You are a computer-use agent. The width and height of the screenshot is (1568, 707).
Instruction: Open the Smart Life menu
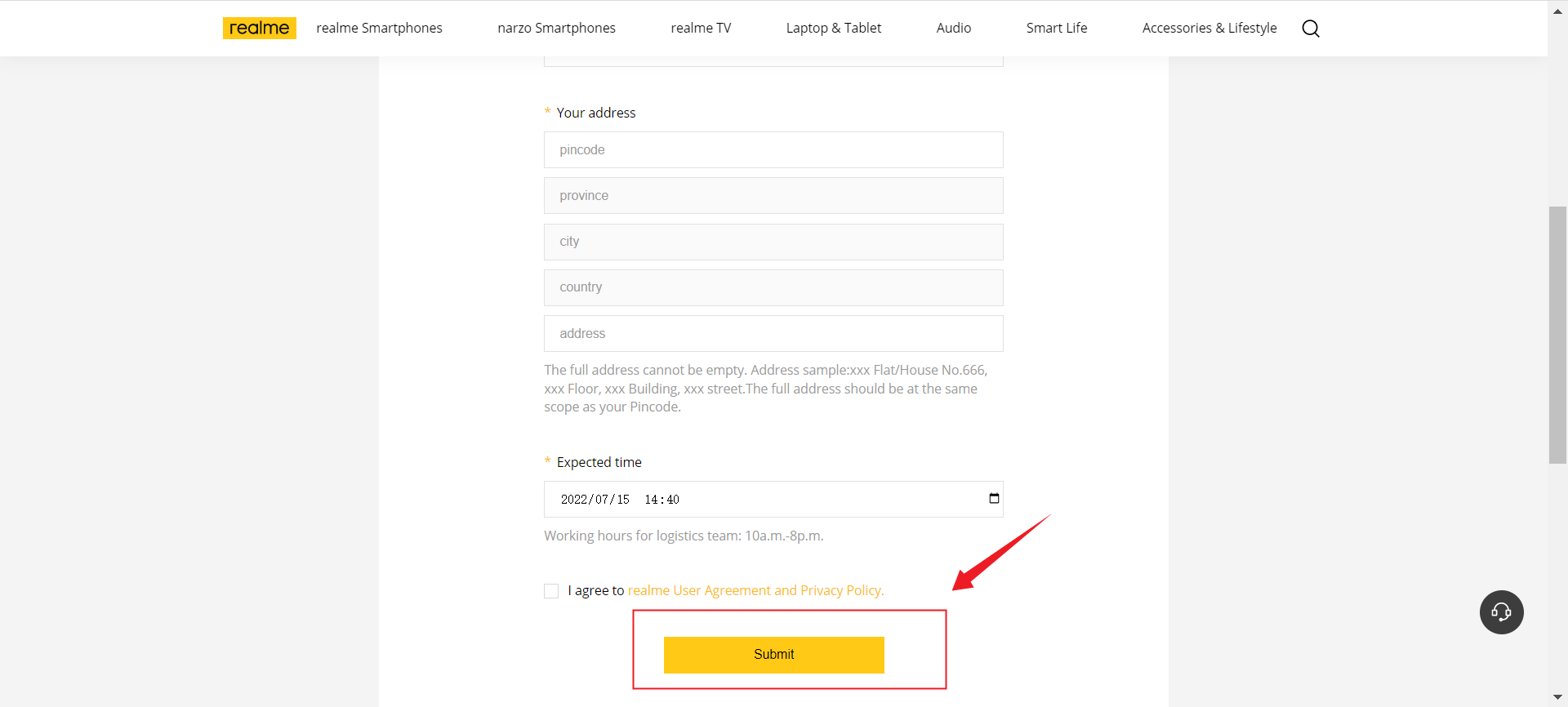(1056, 28)
